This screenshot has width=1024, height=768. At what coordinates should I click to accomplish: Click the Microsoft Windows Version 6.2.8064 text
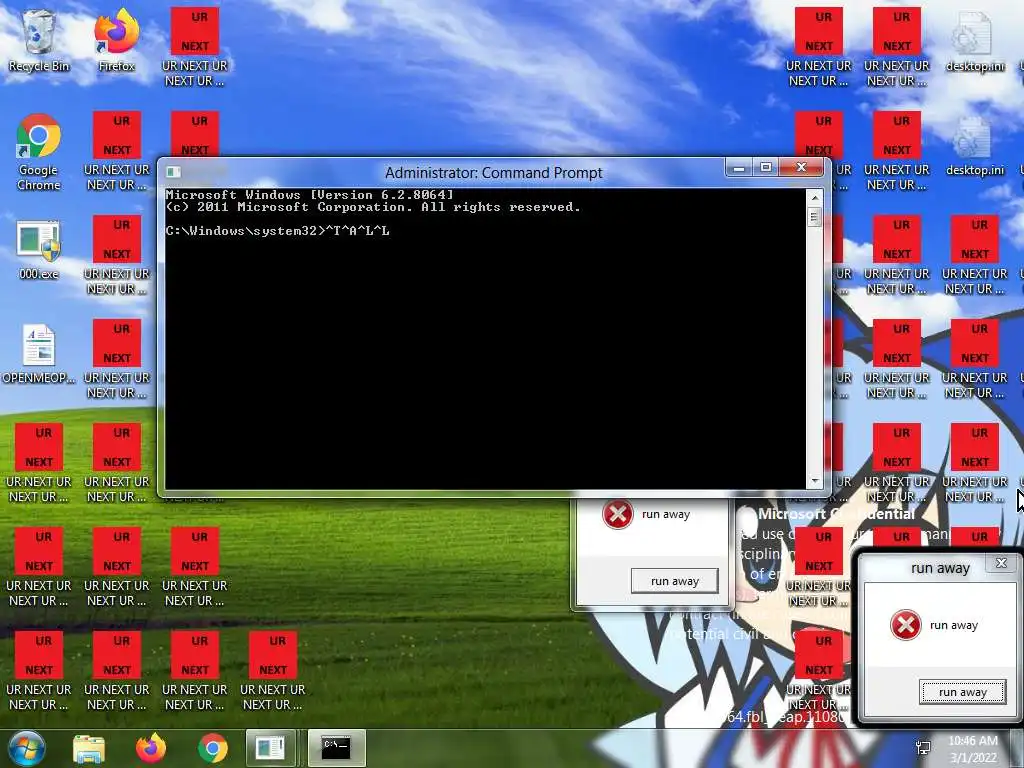pyautogui.click(x=310, y=195)
